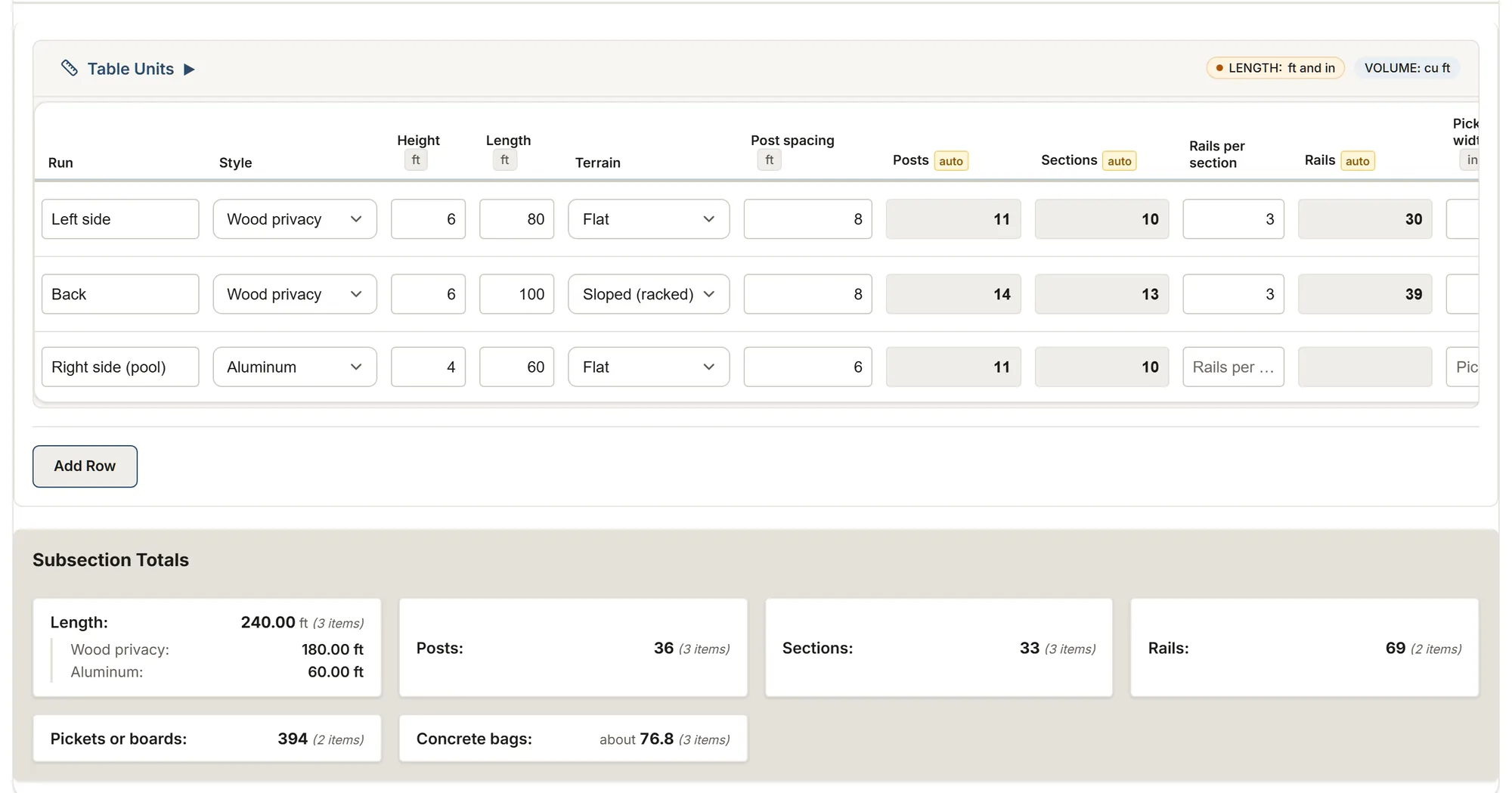Click the Concrete bags total about 76.8
1512x793 pixels.
click(573, 739)
